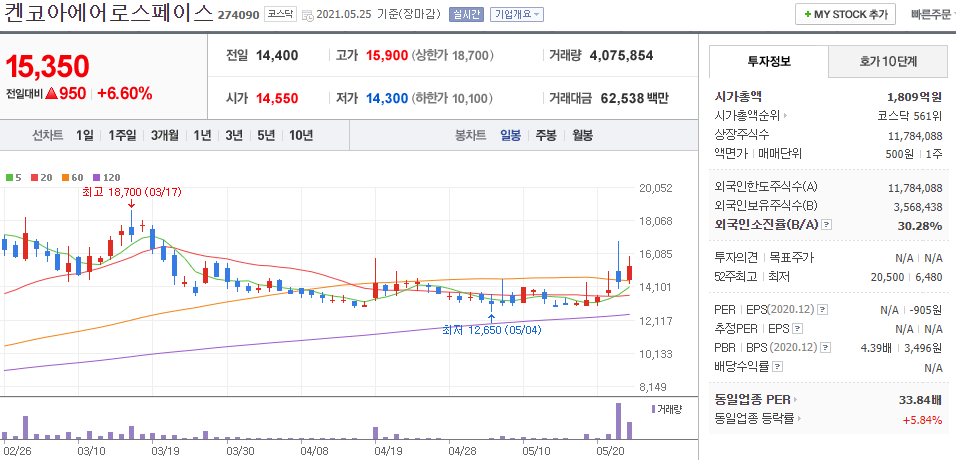Viewport: 956px width, 460px height.
Task: Select 3년 line chart period
Action: pos(234,135)
